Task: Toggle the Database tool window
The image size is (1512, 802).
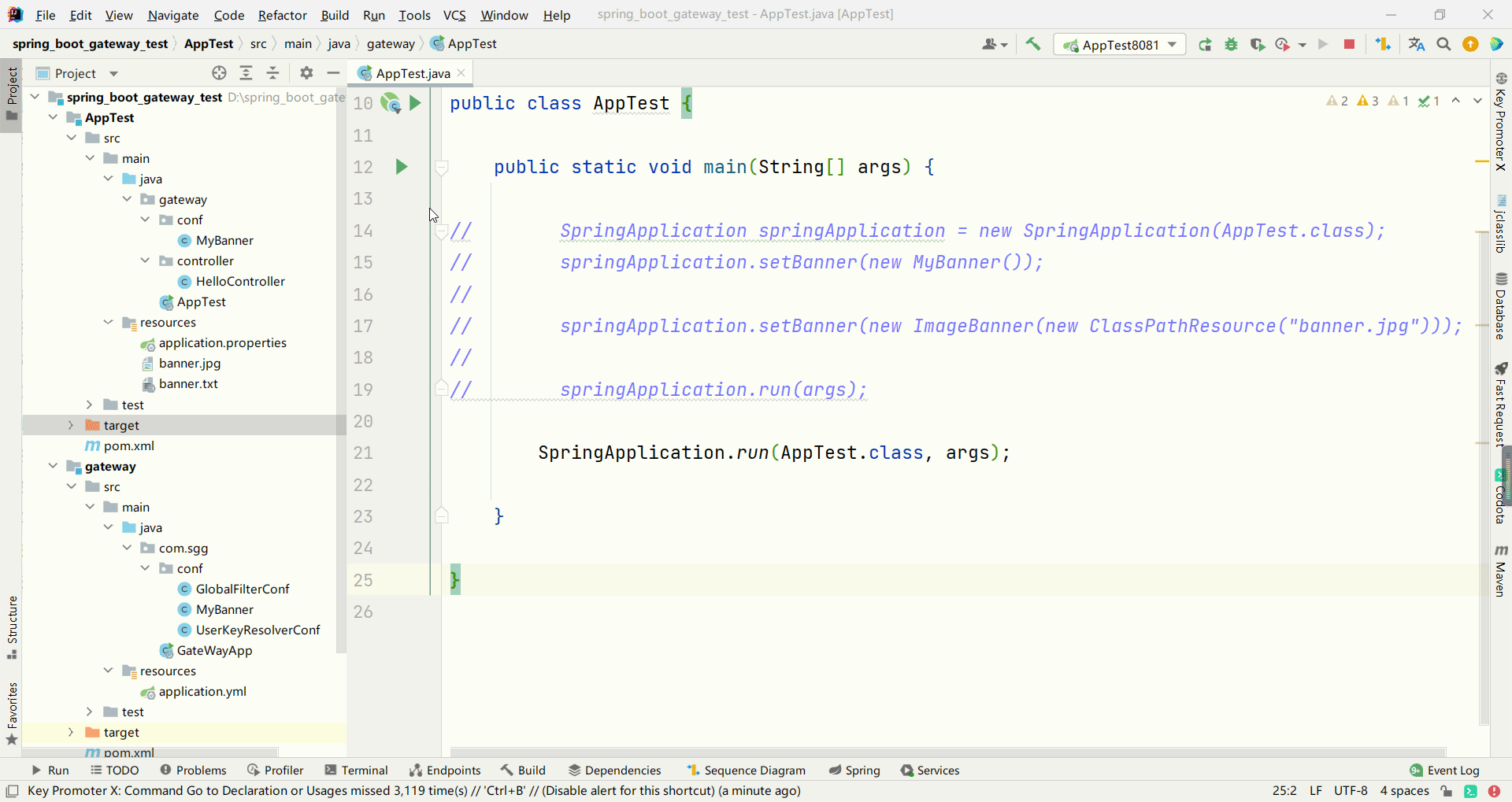Action: [x=1501, y=306]
